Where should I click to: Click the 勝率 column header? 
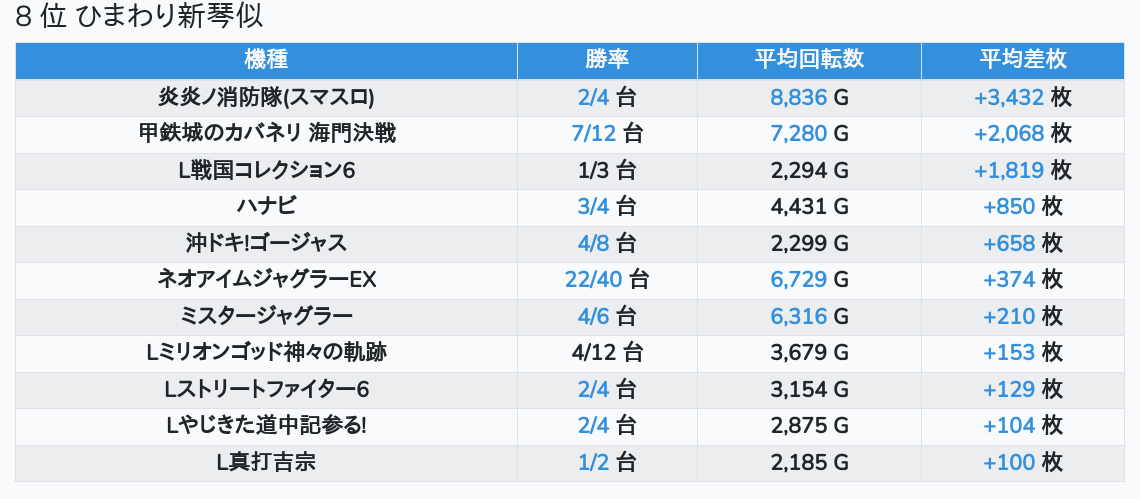(607, 60)
